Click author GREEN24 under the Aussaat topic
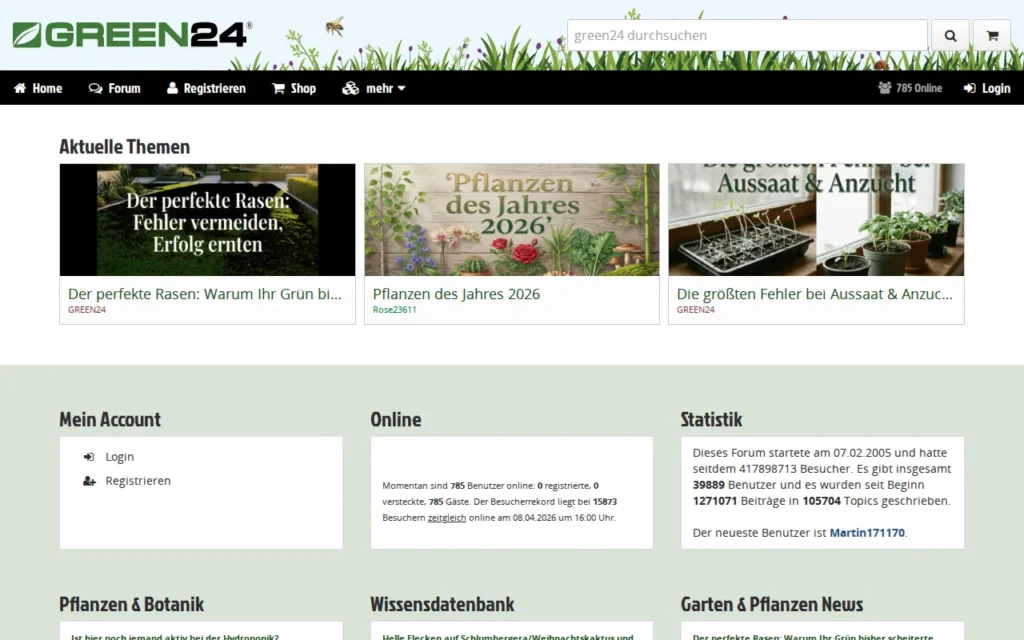The width and height of the screenshot is (1024, 640). tap(696, 310)
